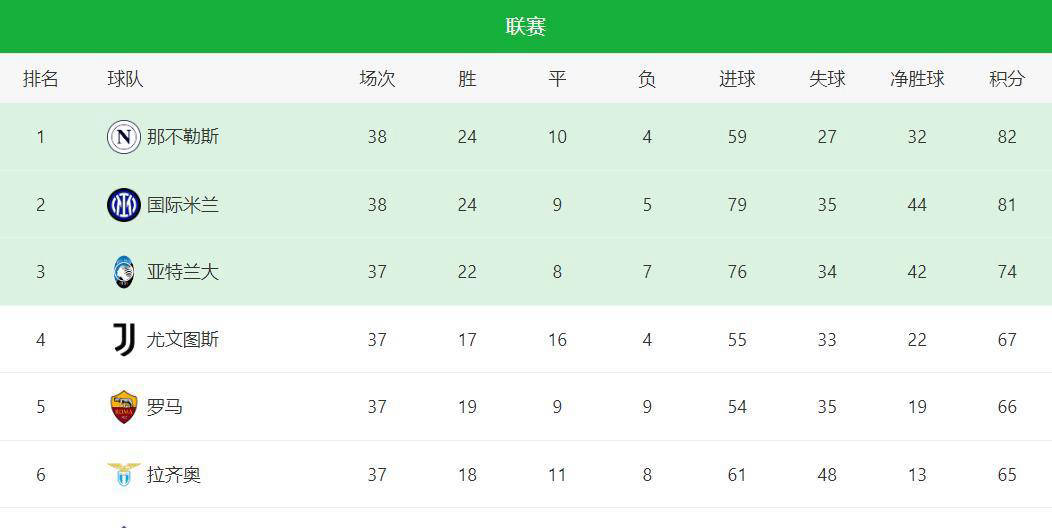This screenshot has width=1052, height=528.
Task: Sort by the 积分 column header
Action: (x=1007, y=78)
